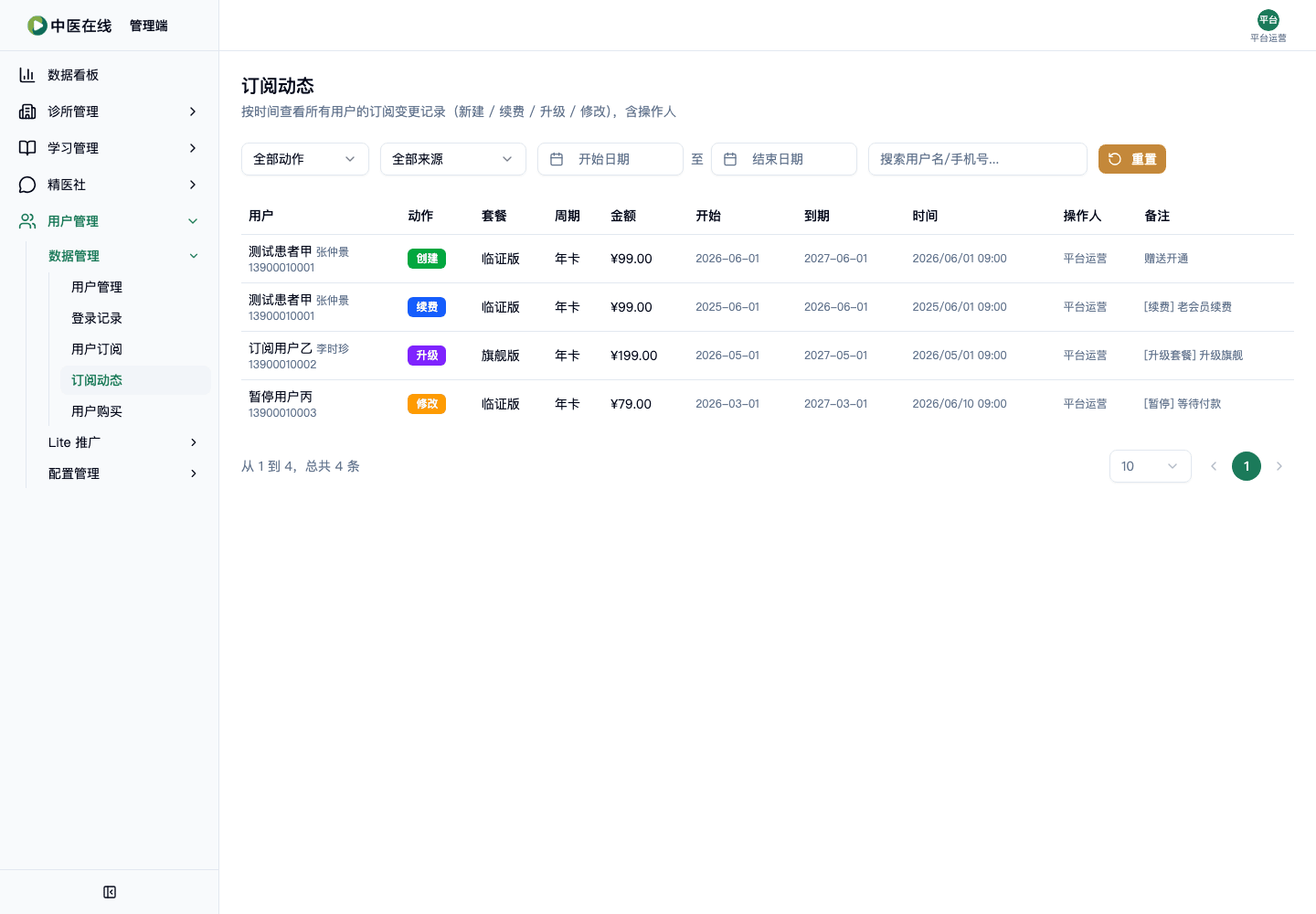The width and height of the screenshot is (1316, 914).
Task: Click the 学习管理 book icon
Action: (27, 148)
